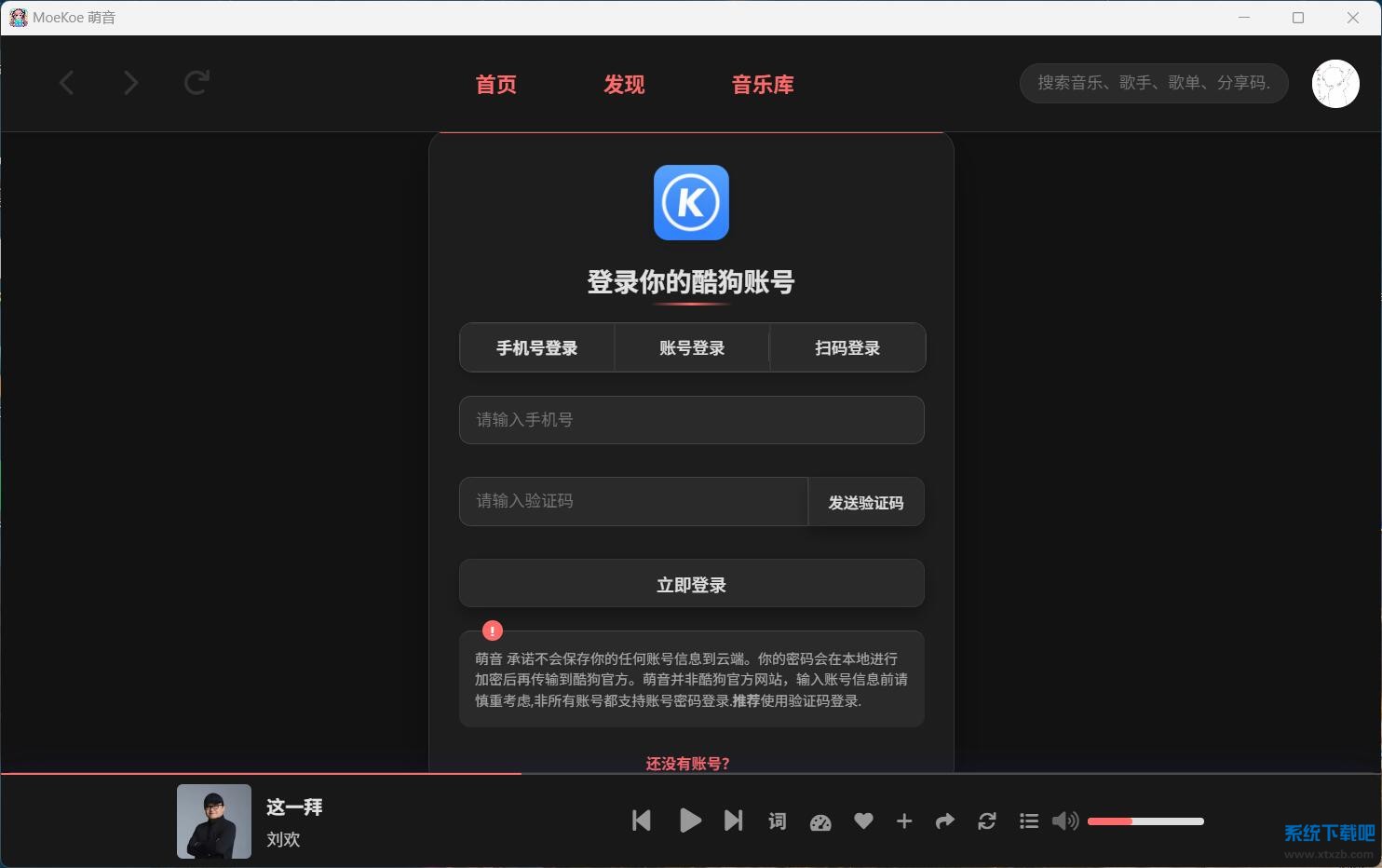Image resolution: width=1382 pixels, height=868 pixels.
Task: Change repeat mode with loop icon
Action: tap(986, 821)
